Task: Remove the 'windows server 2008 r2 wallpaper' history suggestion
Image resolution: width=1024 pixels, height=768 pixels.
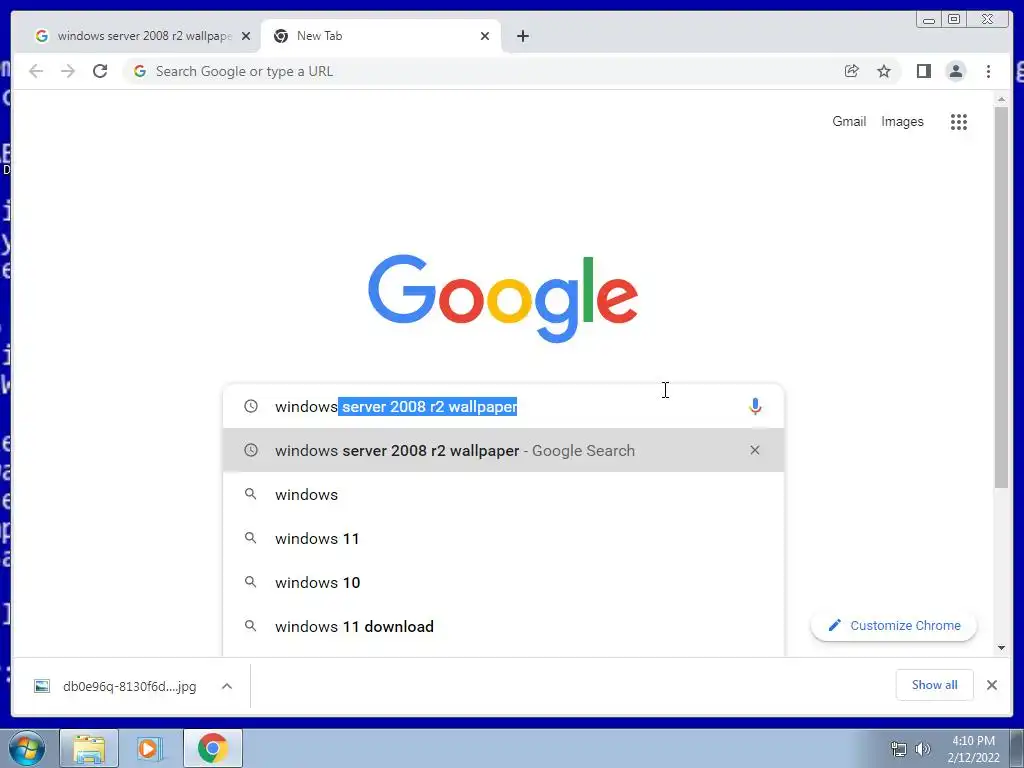Action: click(x=755, y=450)
